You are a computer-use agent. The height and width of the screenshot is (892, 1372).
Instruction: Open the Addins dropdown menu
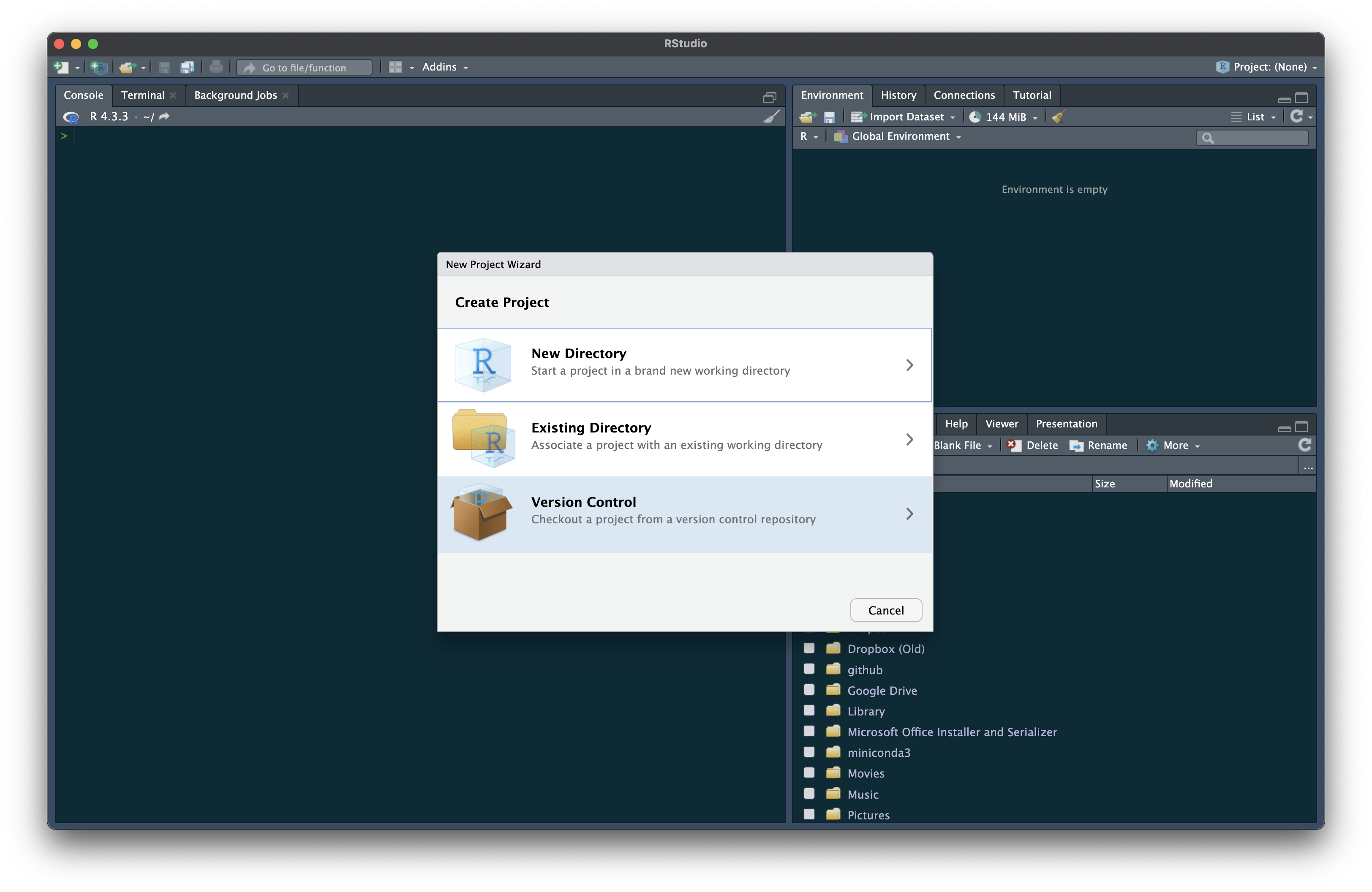pos(444,68)
